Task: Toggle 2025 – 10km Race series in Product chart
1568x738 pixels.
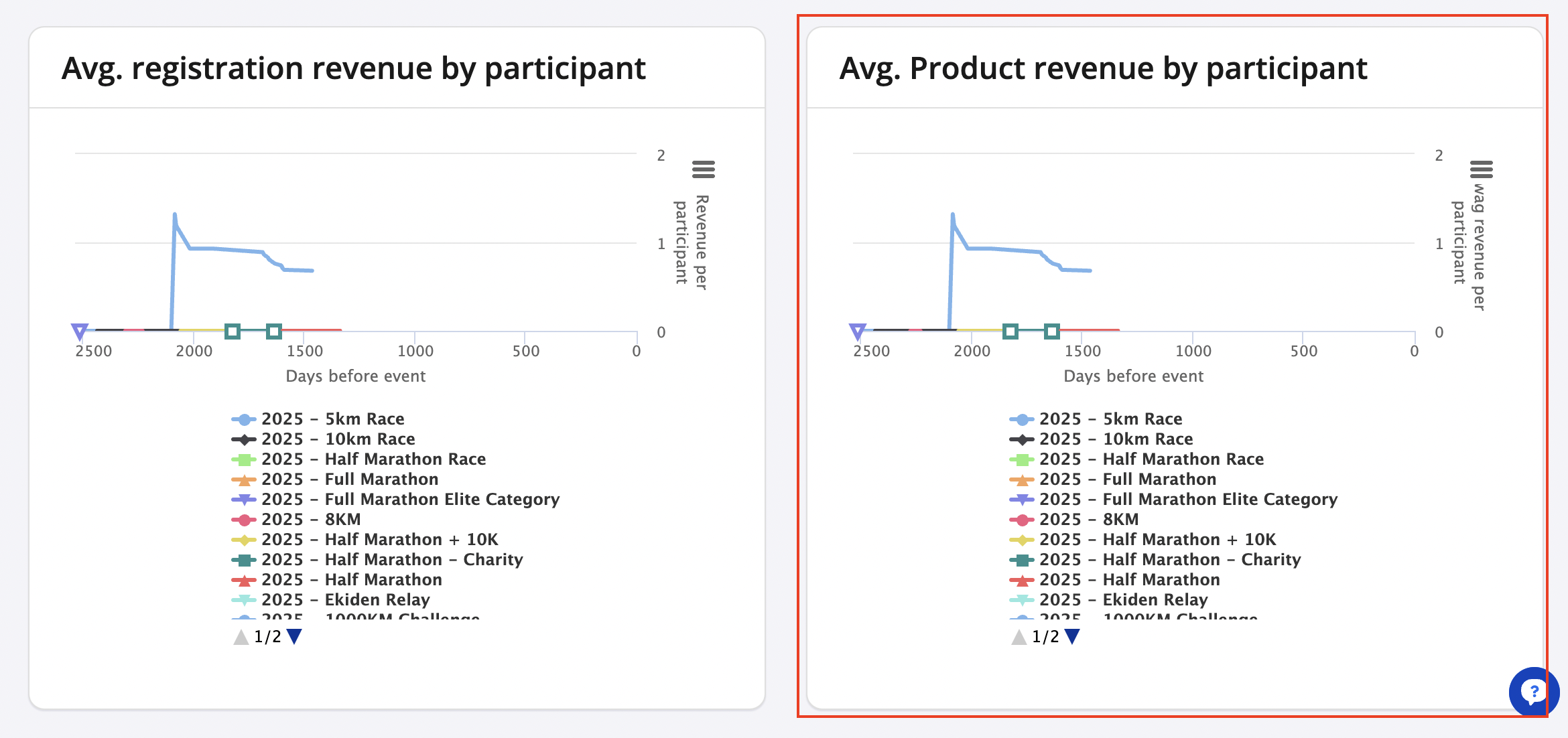Action: [1116, 439]
